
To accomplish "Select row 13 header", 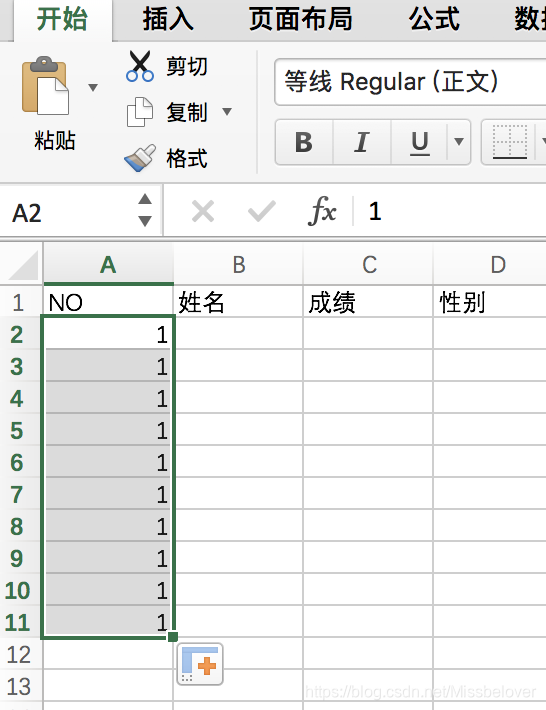I will coord(19,686).
